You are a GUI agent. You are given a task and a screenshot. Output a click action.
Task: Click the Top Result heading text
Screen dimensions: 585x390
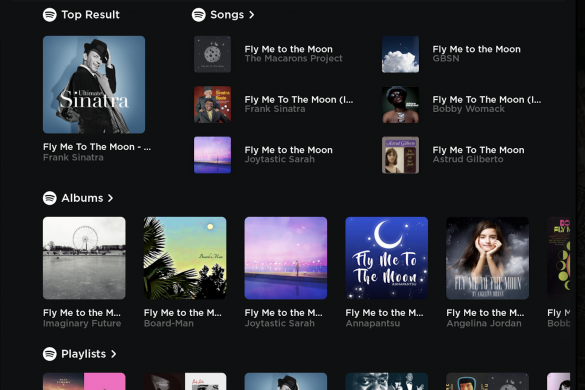(x=90, y=15)
